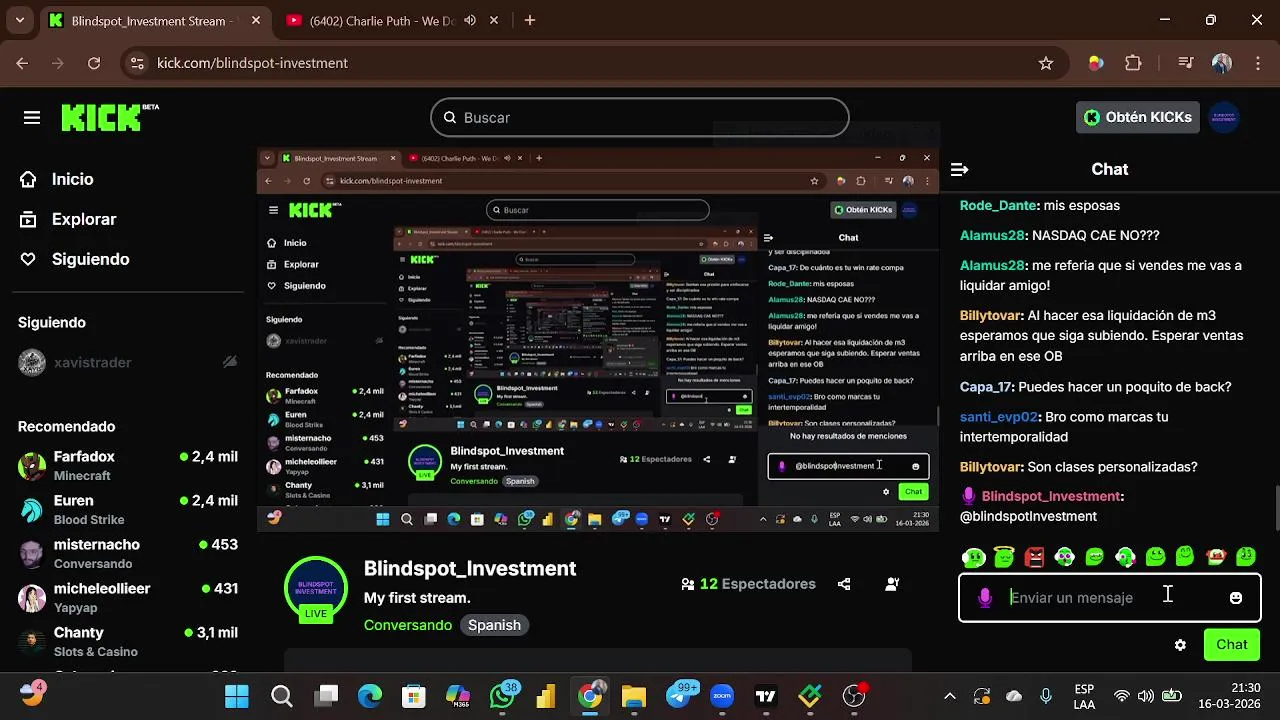Open OBS Studio from taskbar
Screen dimensions: 1280x720
(855, 697)
